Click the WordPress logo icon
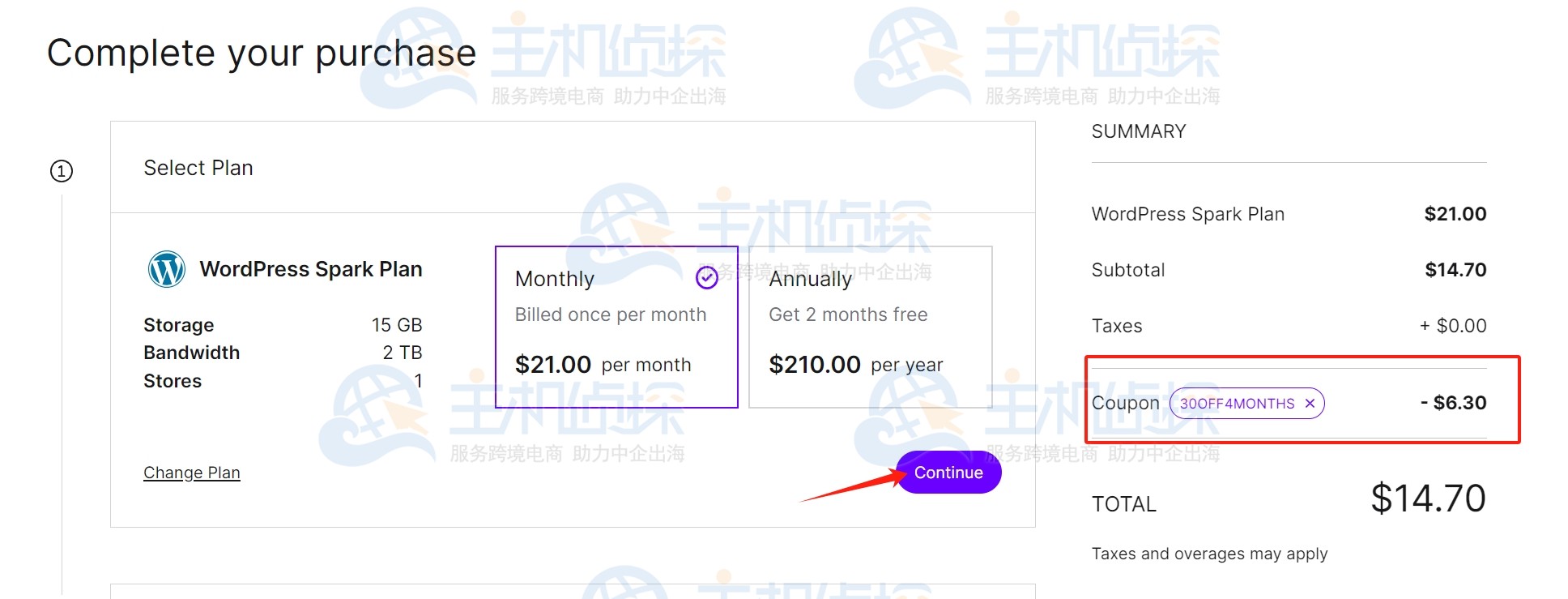This screenshot has width=1568, height=599. [166, 269]
